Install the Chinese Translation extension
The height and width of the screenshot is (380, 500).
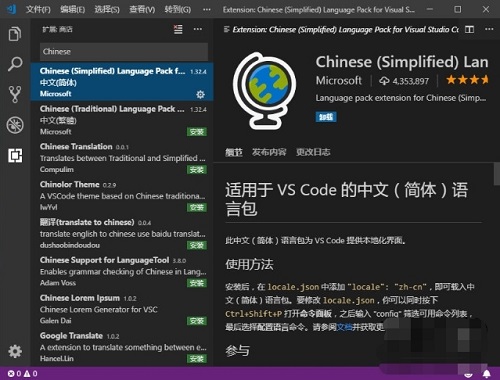click(197, 170)
